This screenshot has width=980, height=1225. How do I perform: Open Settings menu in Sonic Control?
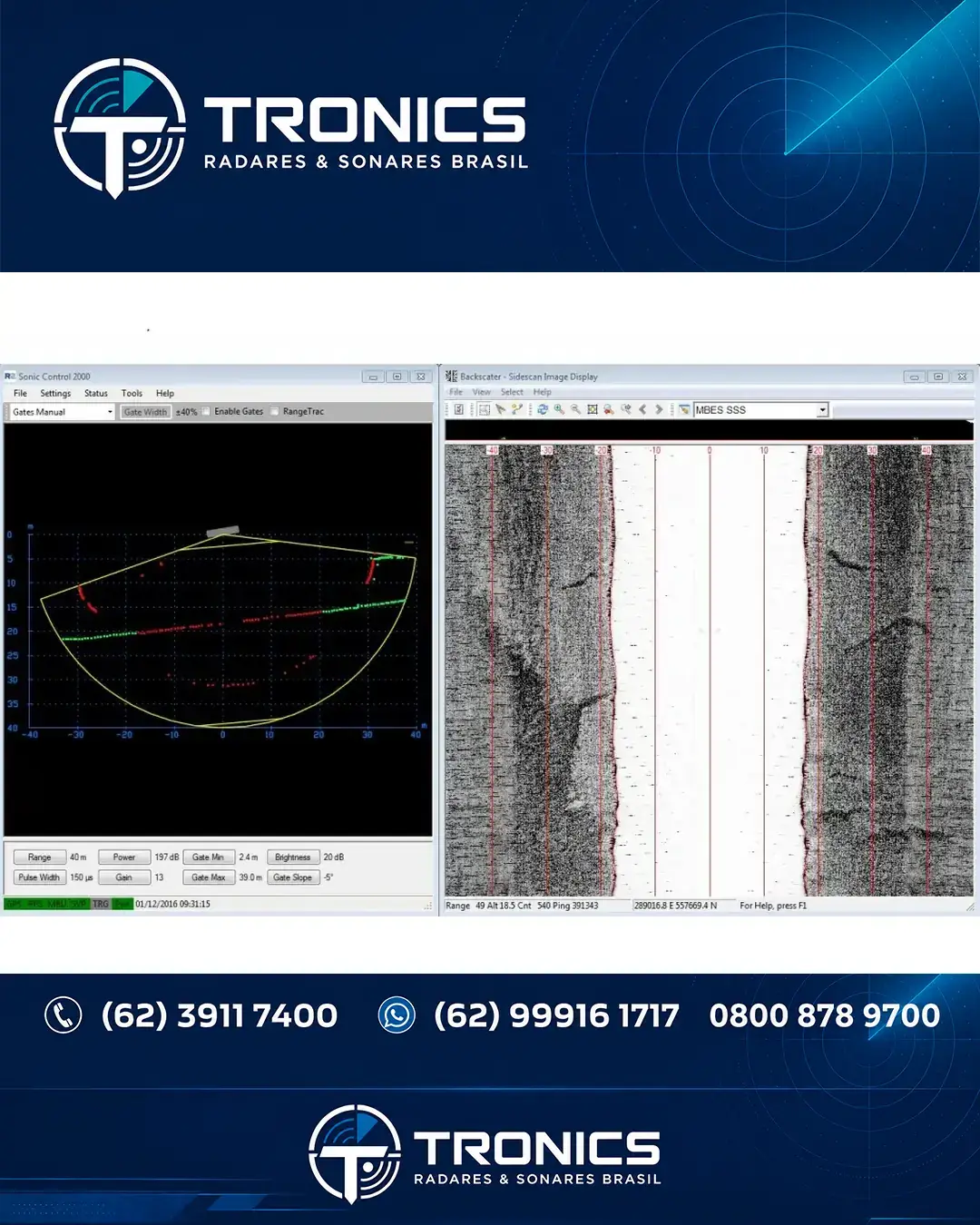click(x=55, y=393)
